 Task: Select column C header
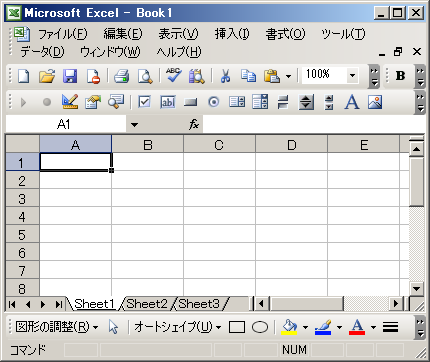click(219, 144)
